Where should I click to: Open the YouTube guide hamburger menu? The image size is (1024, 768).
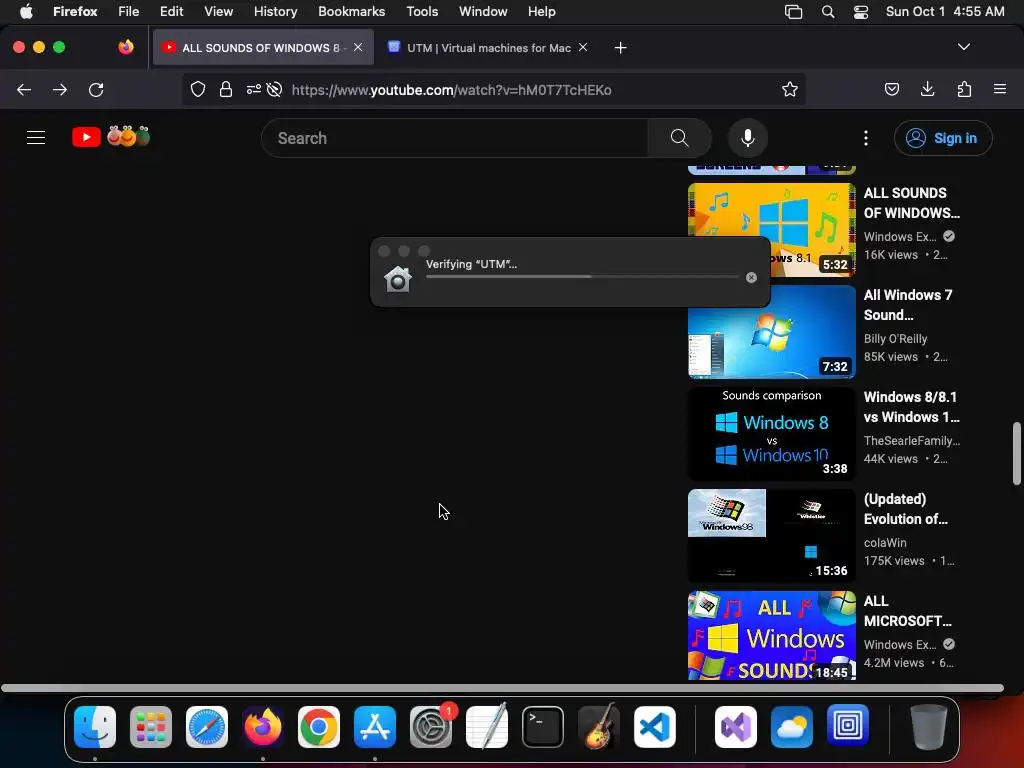[36, 138]
